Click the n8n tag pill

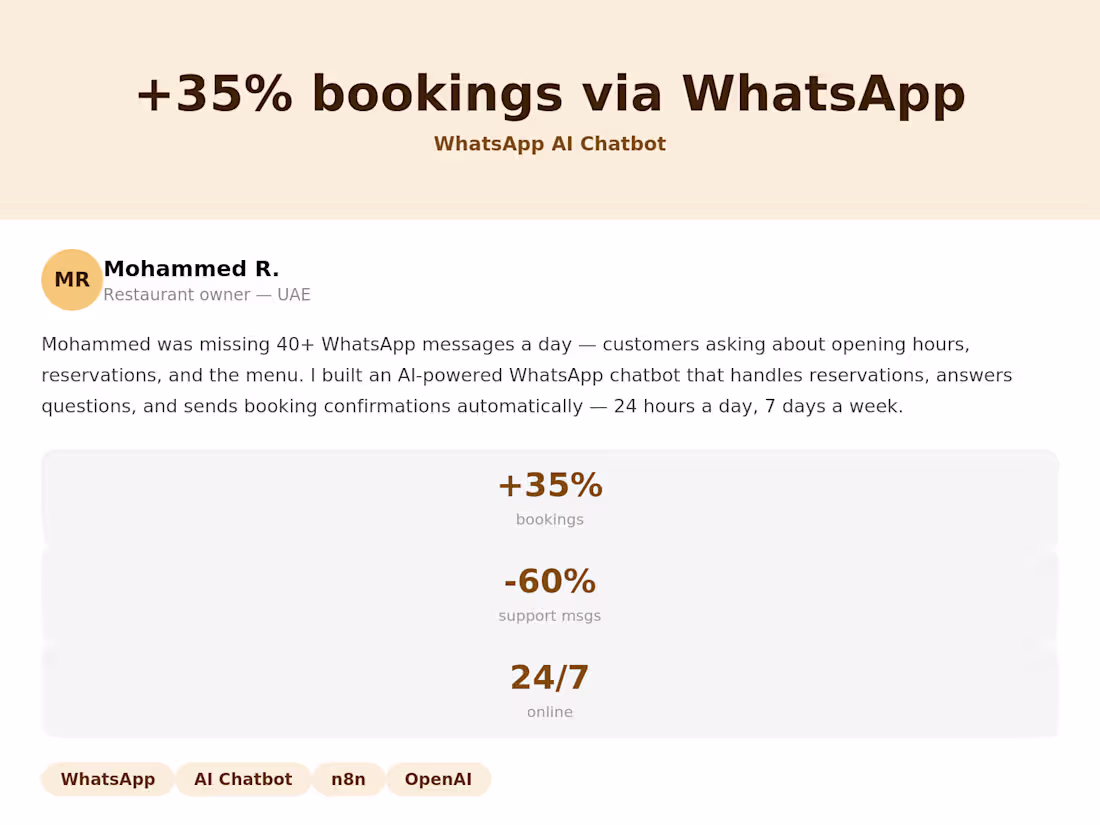(x=348, y=779)
